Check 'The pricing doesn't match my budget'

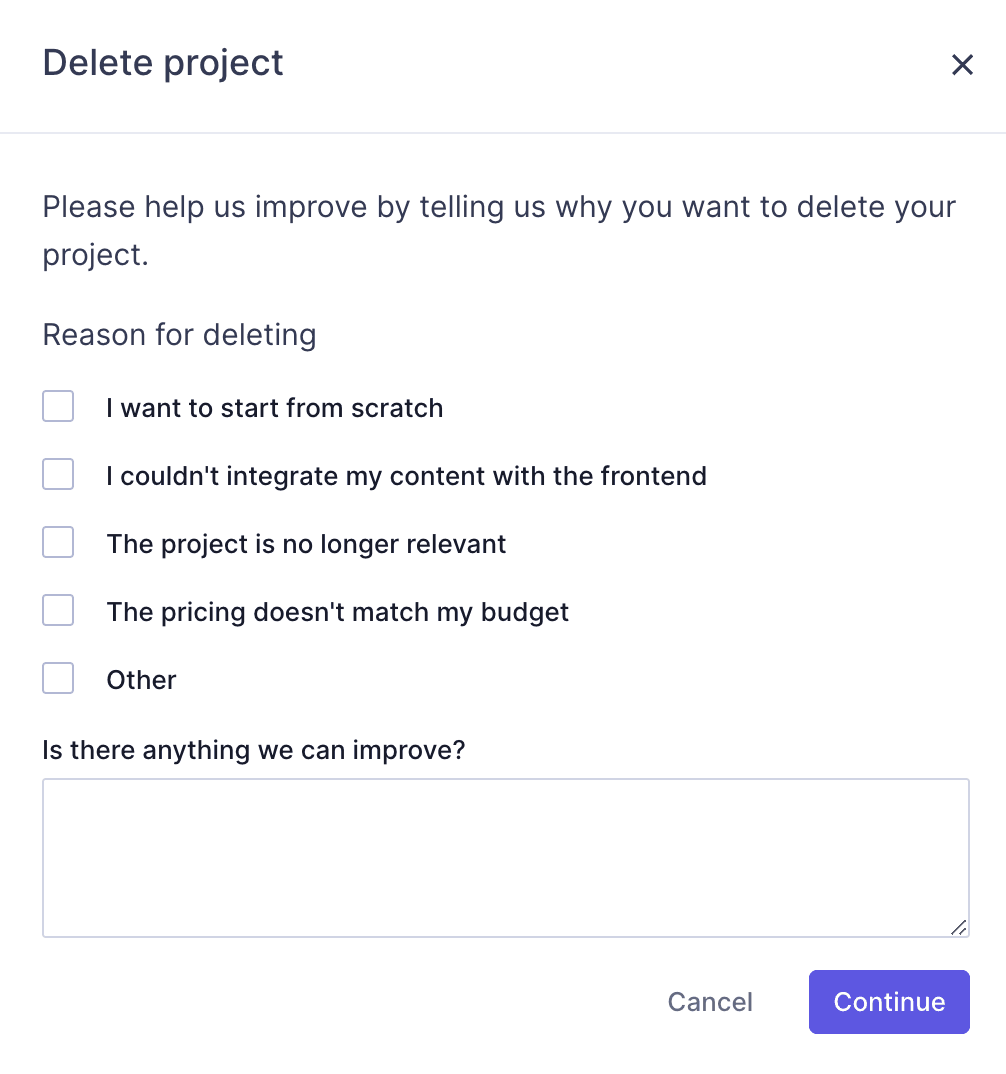pos(58,610)
